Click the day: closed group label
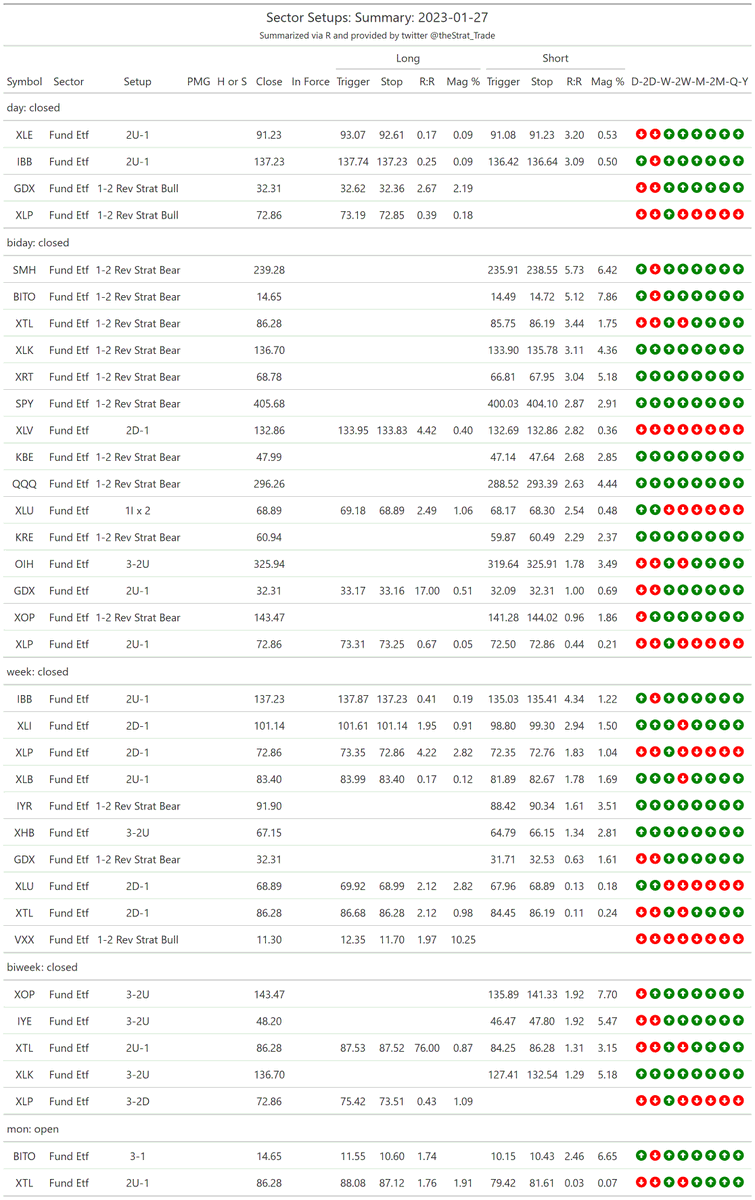755x1200 pixels. click(34, 108)
